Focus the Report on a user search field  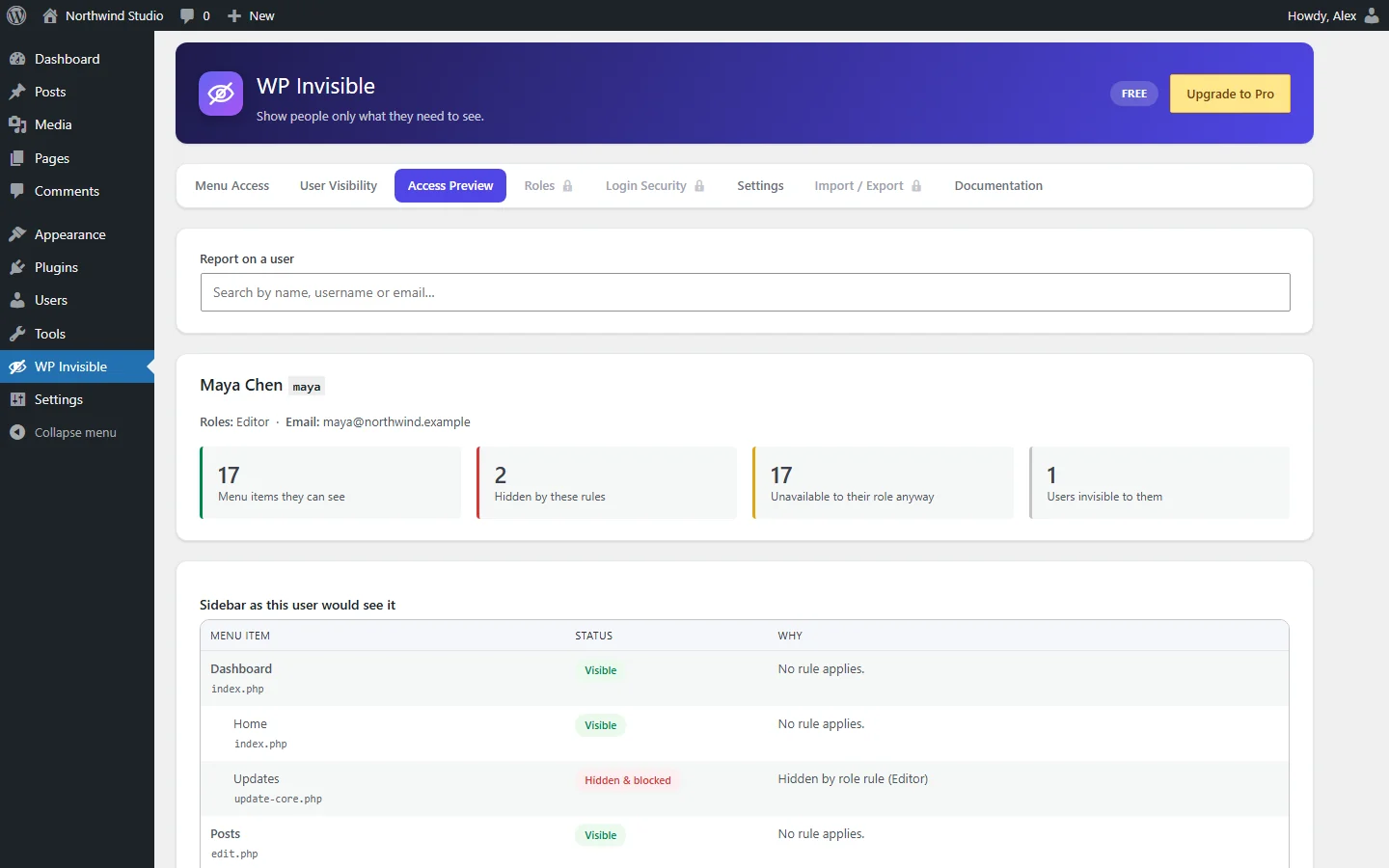point(745,292)
